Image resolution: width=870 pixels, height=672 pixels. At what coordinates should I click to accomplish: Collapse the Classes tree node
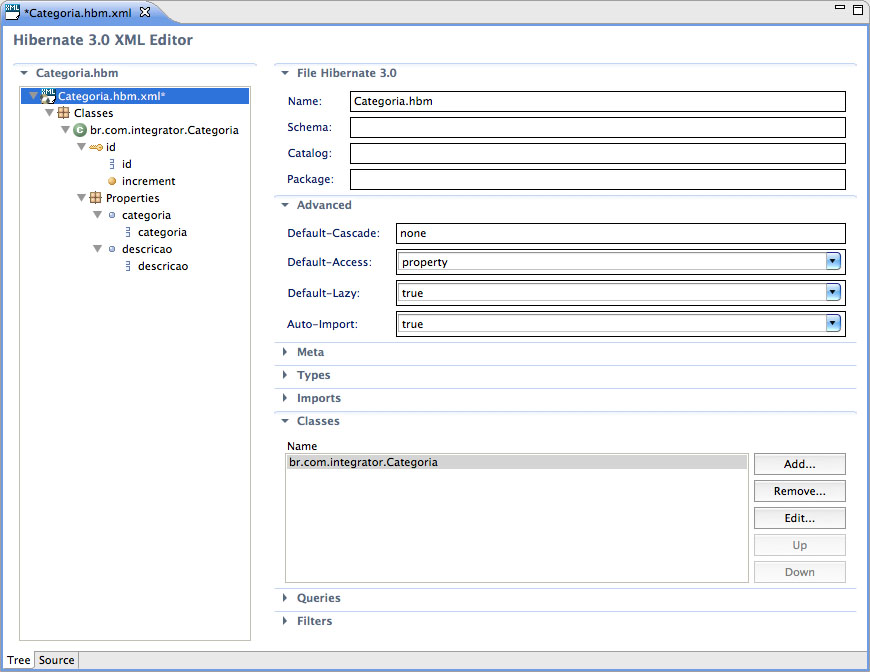point(49,113)
